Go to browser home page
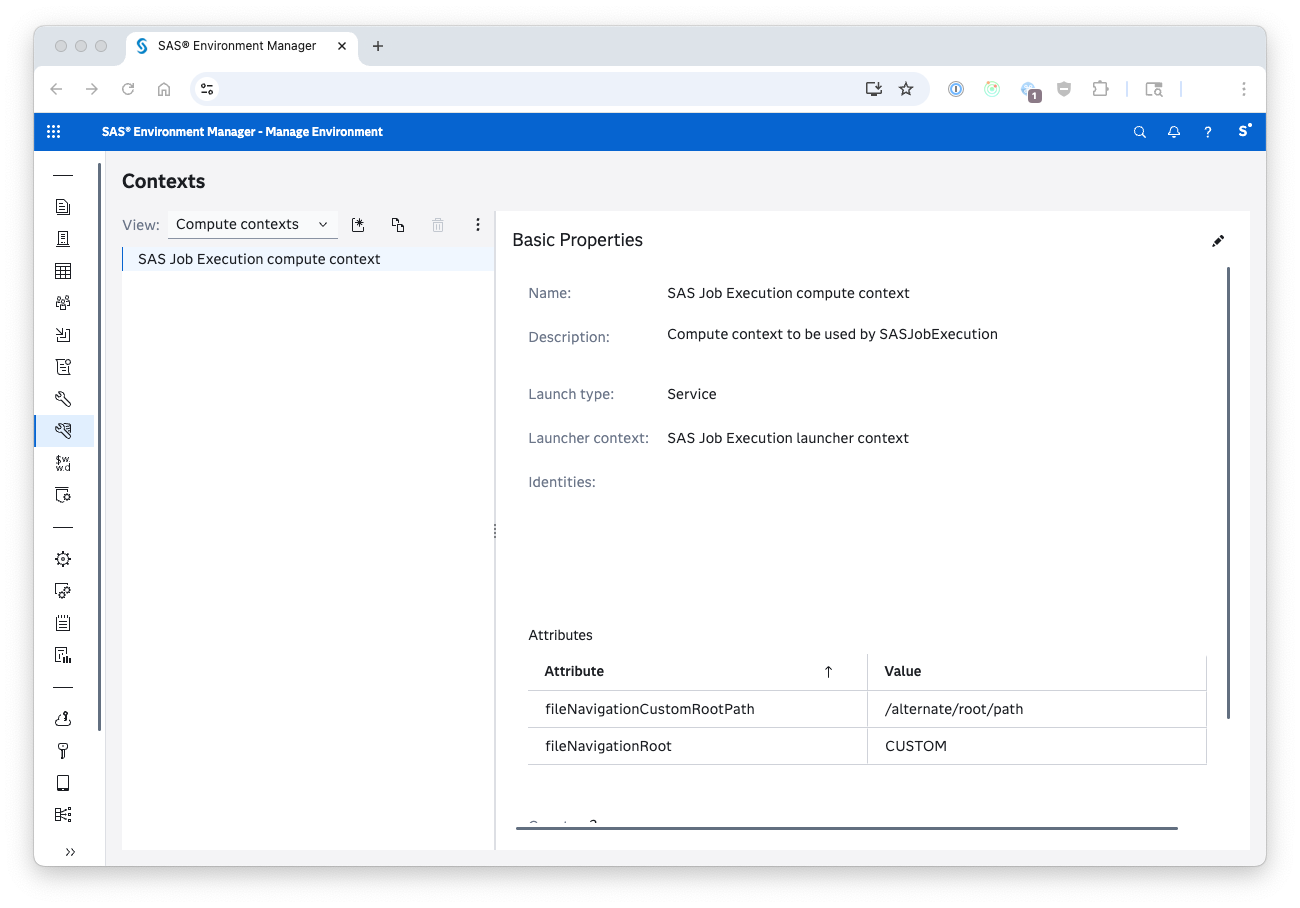This screenshot has width=1300, height=908. point(164,89)
